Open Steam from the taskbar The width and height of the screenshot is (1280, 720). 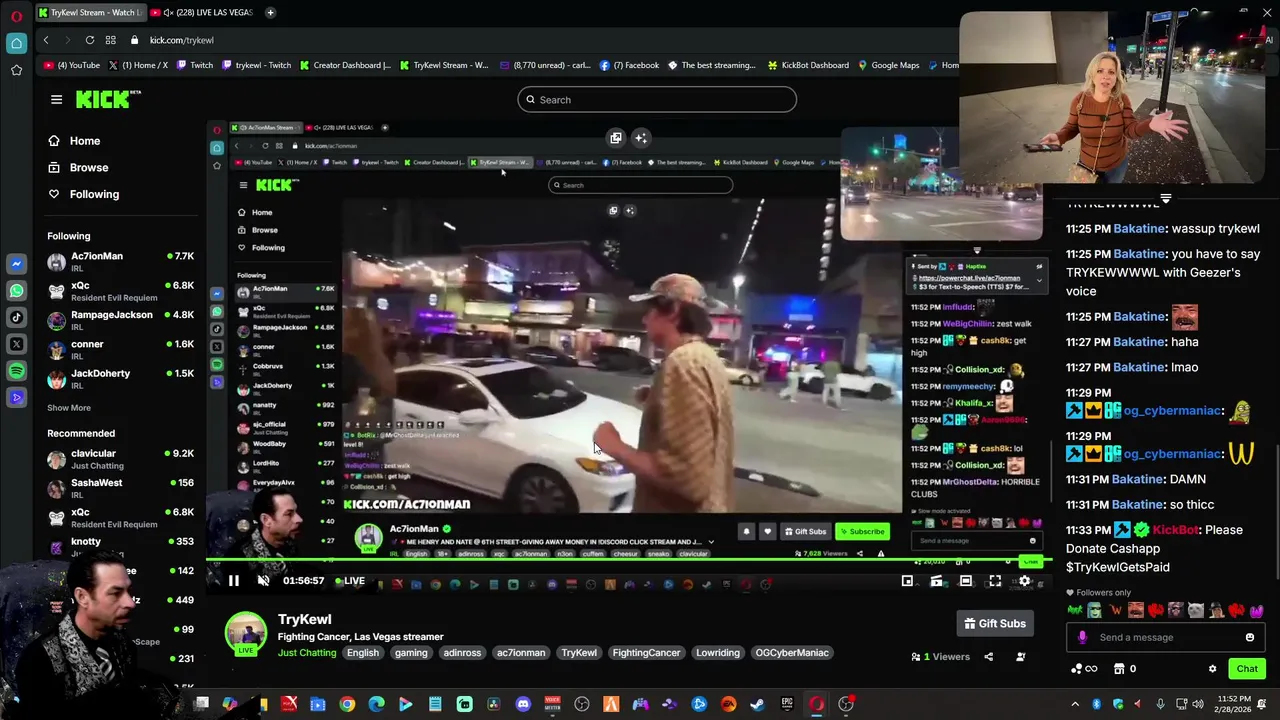point(758,704)
